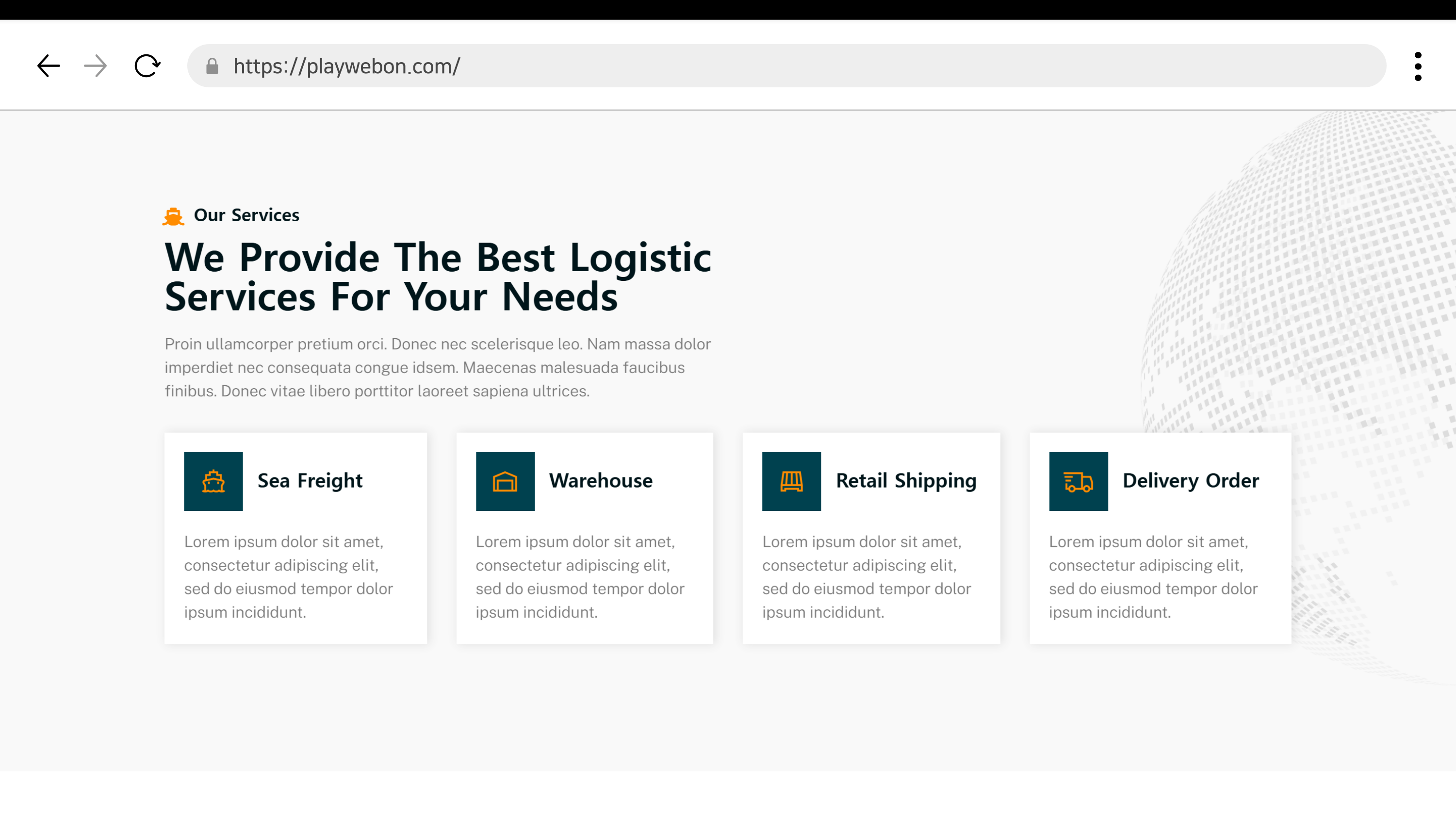Click the Delivery Order card description text
1456x819 pixels.
[1153, 576]
